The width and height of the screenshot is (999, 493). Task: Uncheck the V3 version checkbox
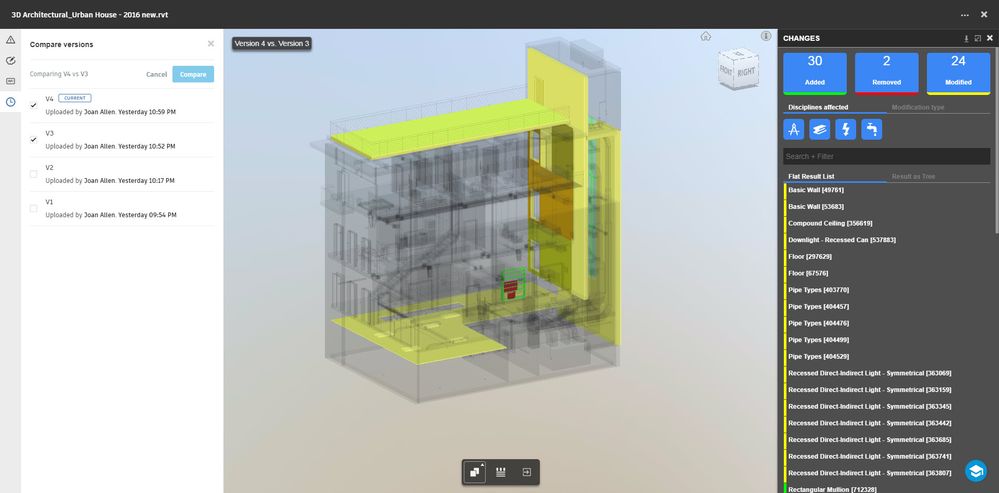34,139
